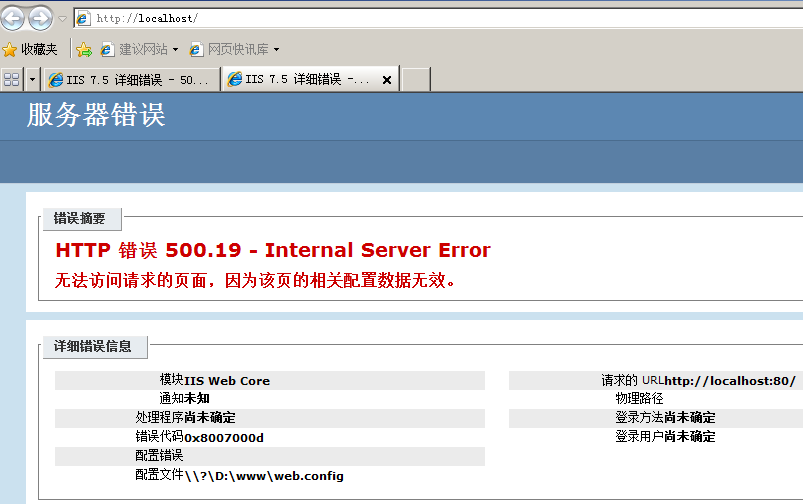
Task: Click the 处理程序 尚未确定 row
Action: (270, 418)
